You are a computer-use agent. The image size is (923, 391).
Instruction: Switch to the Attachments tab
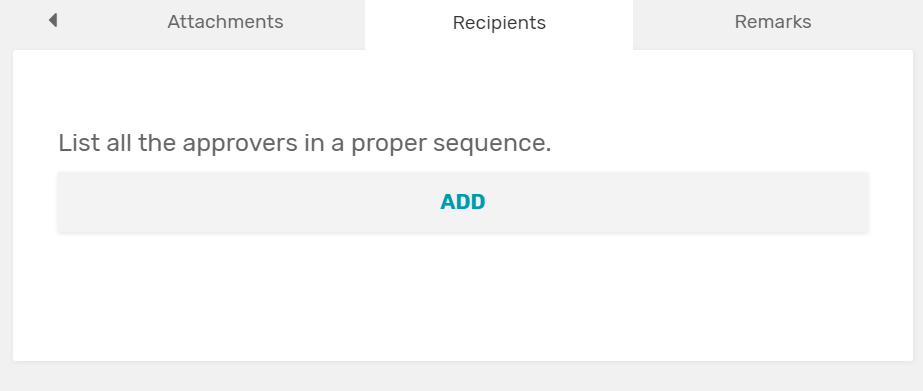(x=225, y=22)
